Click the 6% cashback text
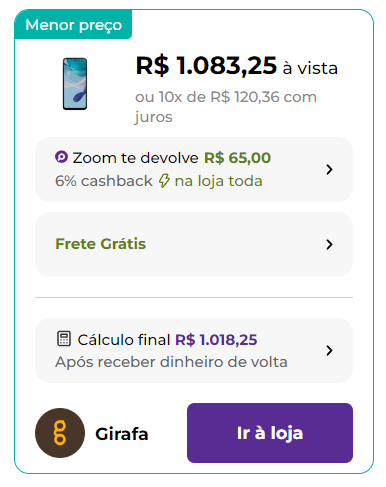 [x=104, y=181]
